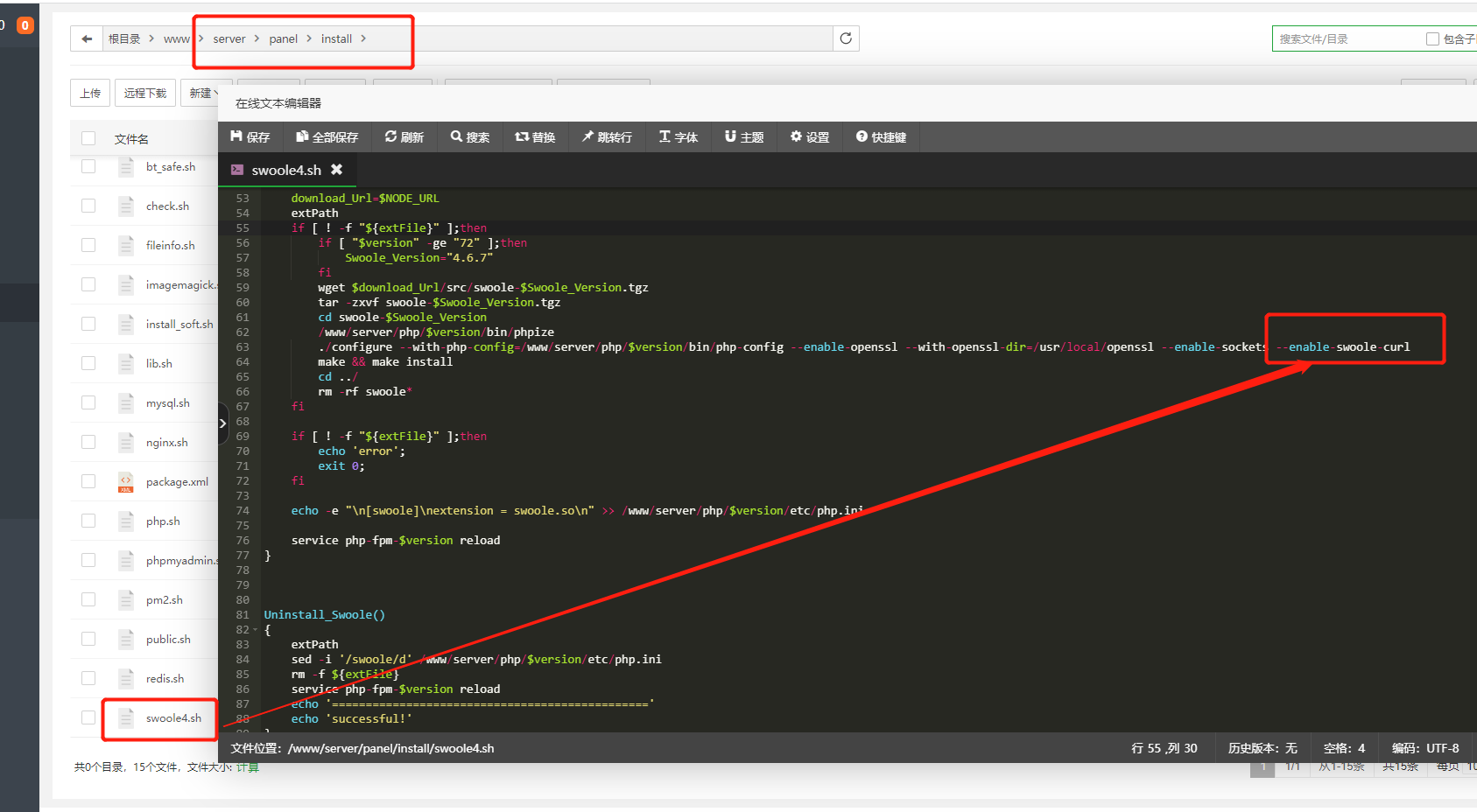Image resolution: width=1477 pixels, height=812 pixels.
Task: Open php.sh from the file list
Action: (x=163, y=521)
